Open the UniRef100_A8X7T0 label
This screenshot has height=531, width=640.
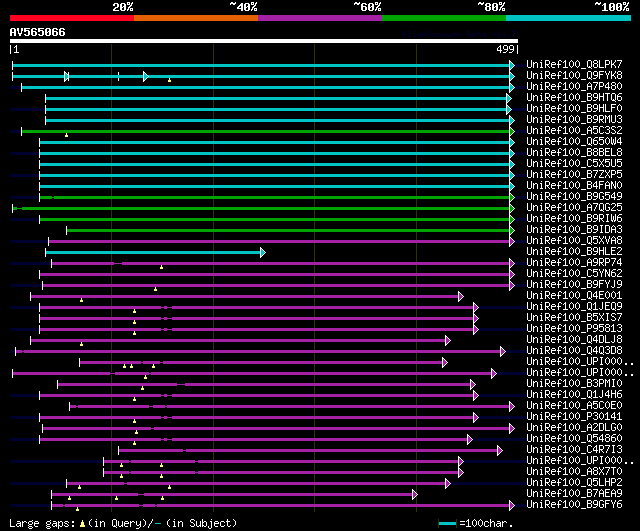(574, 472)
